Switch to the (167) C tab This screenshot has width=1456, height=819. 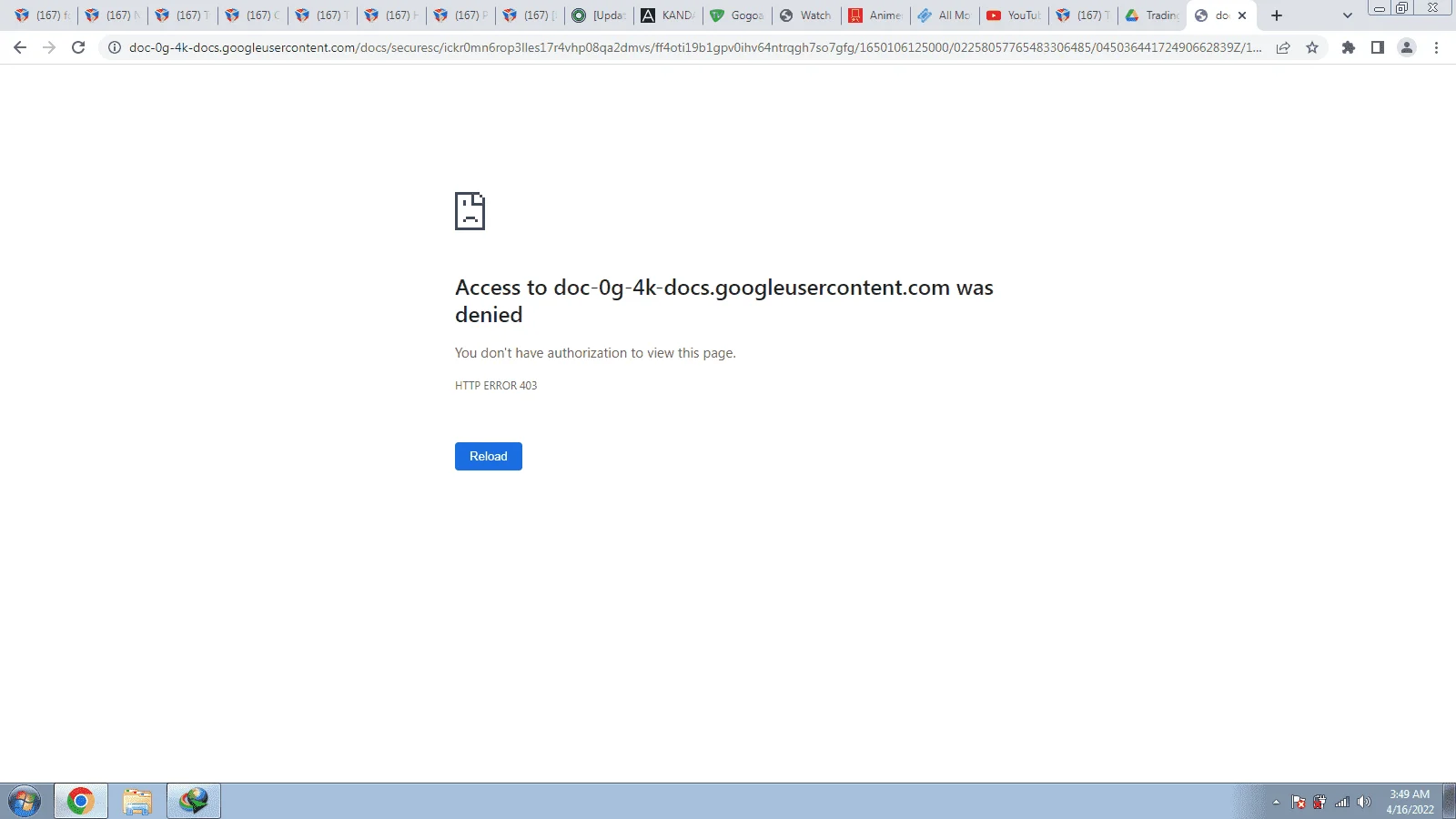click(252, 15)
